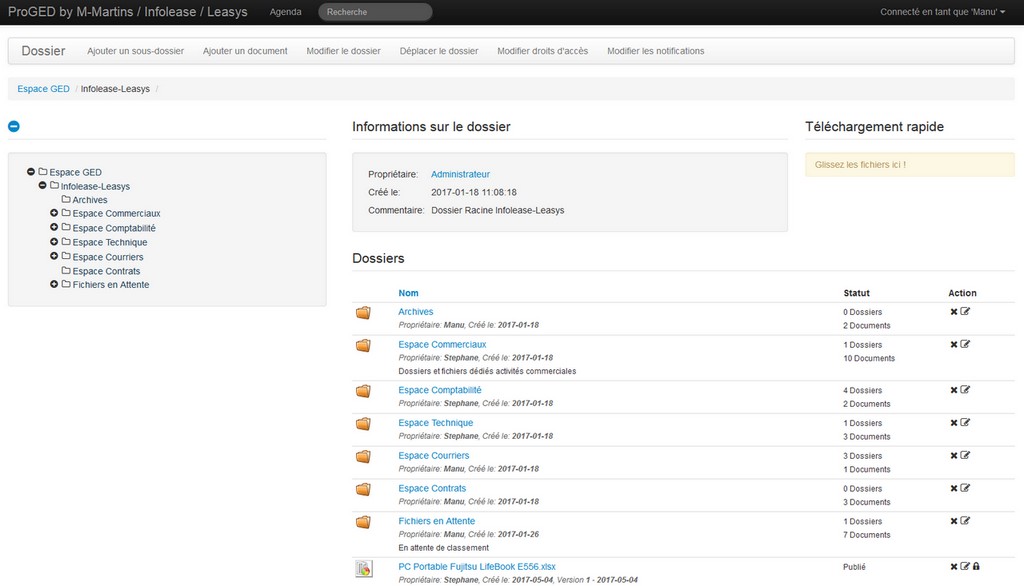Select the edit icon for Espace Courriers row

pos(963,455)
